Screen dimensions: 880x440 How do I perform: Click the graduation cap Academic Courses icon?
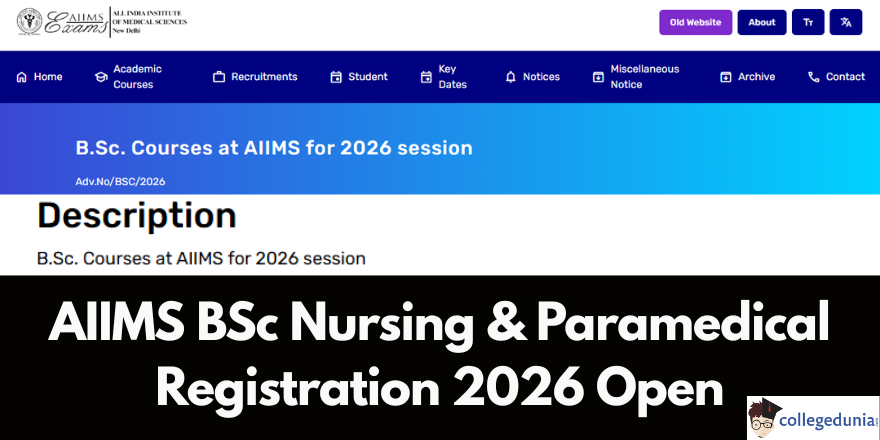tap(101, 77)
